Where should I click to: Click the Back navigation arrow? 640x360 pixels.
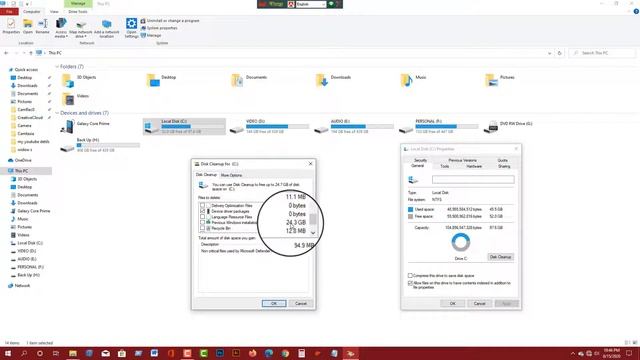pyautogui.click(x=6, y=53)
